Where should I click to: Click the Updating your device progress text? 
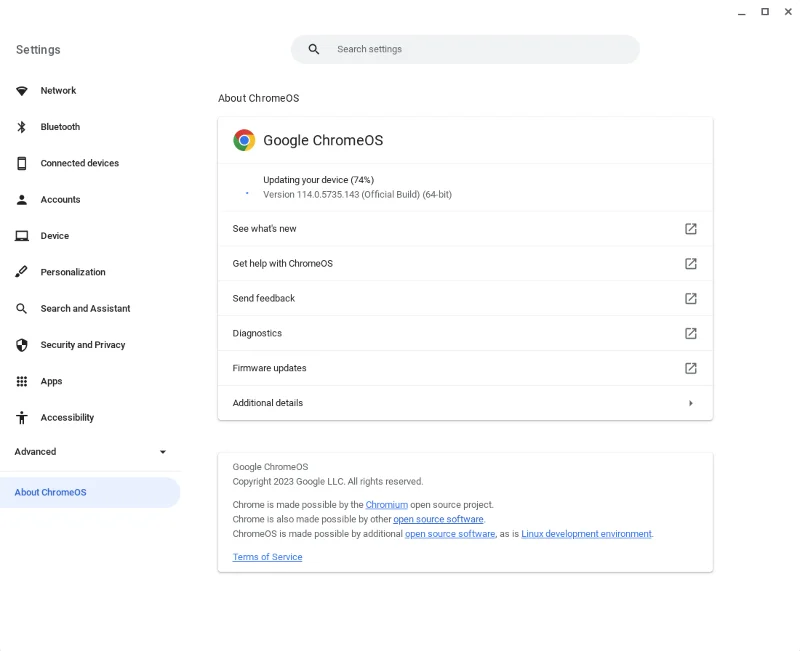tap(320, 180)
